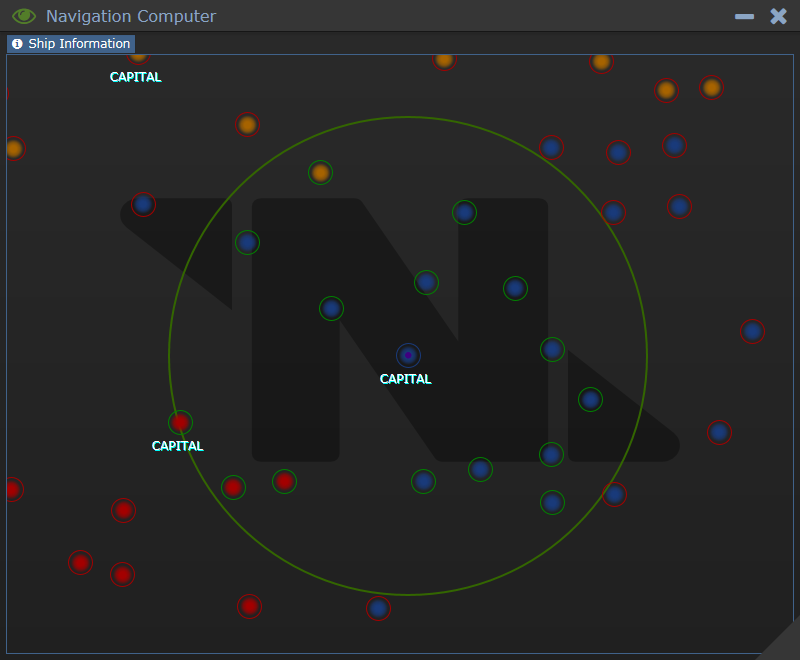
Task: Select the blue system just below the range circle
Action: 379,608
